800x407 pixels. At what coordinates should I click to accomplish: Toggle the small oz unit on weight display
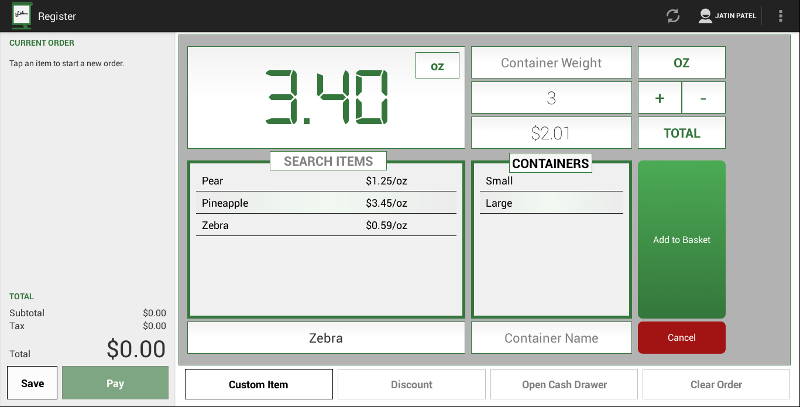click(x=437, y=66)
